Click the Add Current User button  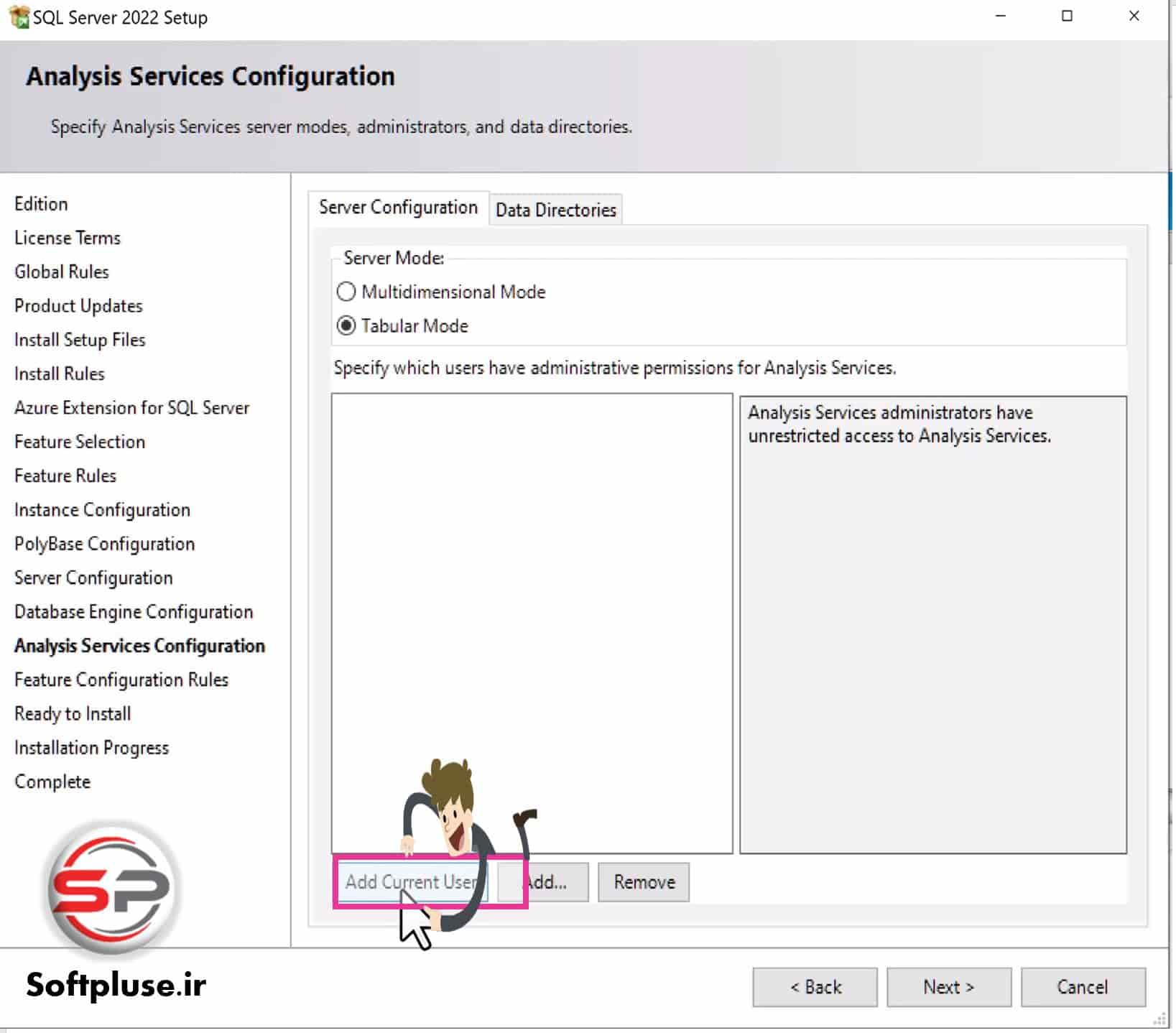click(412, 882)
